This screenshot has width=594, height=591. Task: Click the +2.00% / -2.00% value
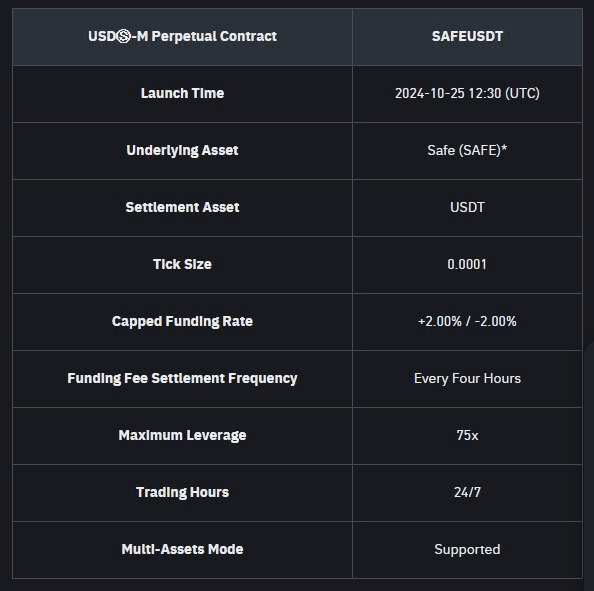click(x=467, y=321)
